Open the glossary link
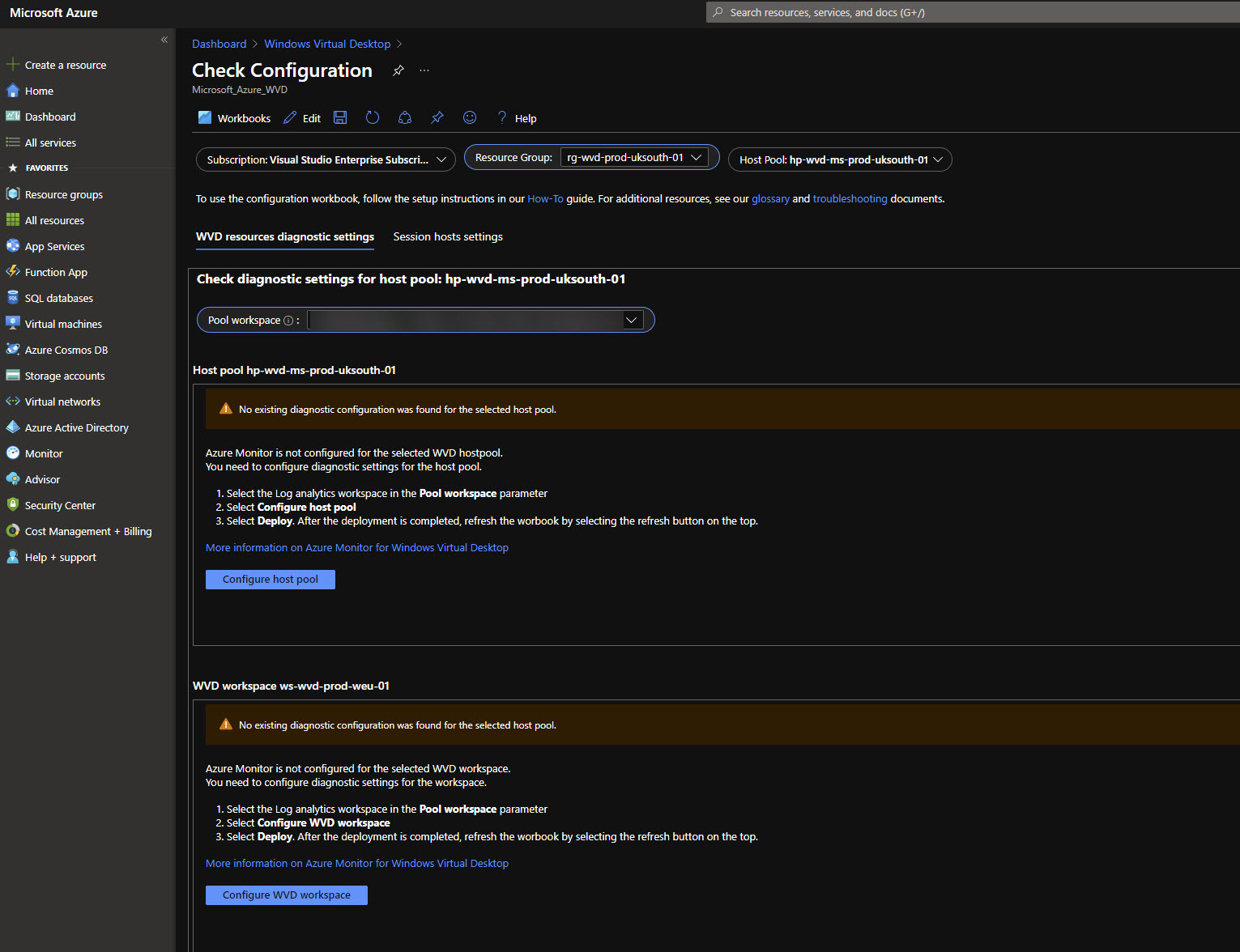 pyautogui.click(x=770, y=198)
